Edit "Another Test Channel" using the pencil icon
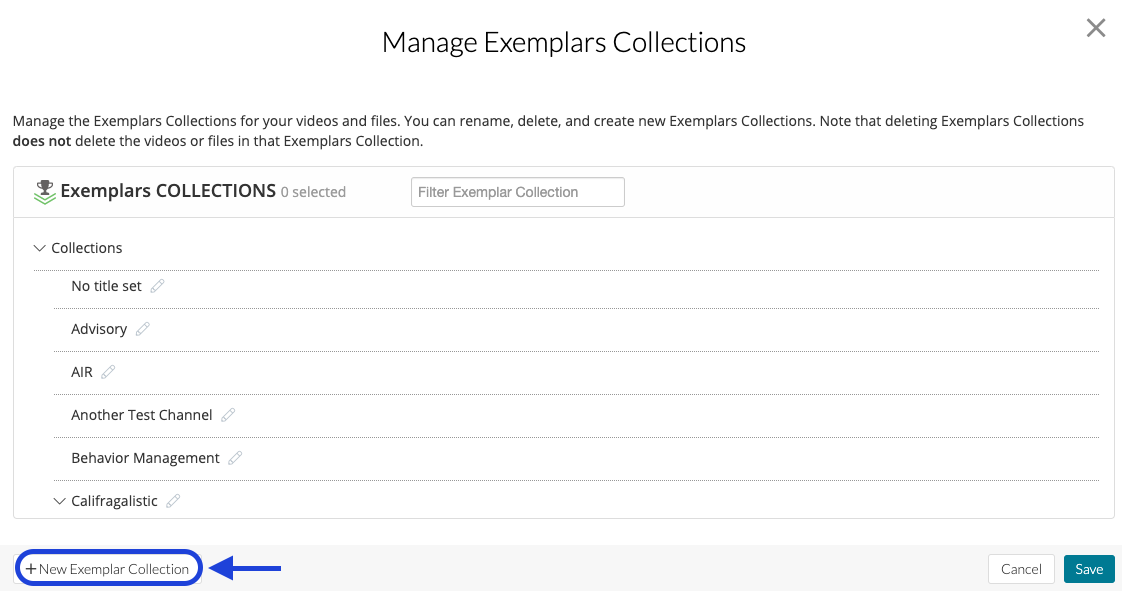1122x591 pixels. coord(227,414)
